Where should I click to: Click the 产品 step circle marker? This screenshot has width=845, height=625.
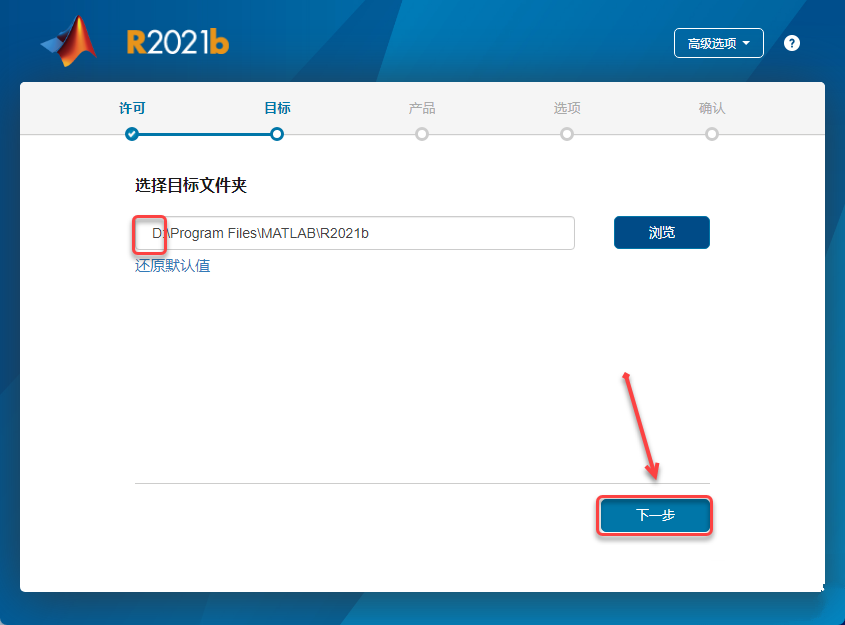click(422, 134)
